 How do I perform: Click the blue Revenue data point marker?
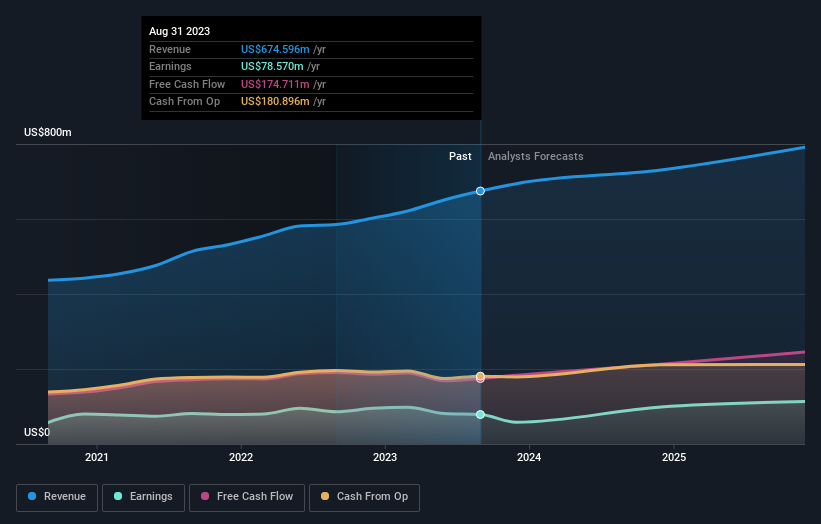[x=480, y=191]
